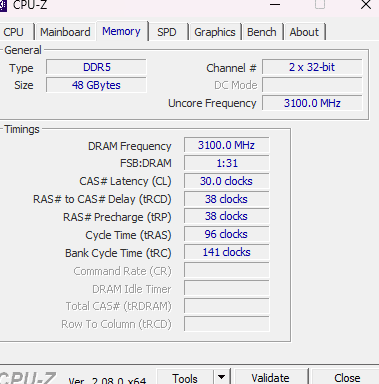Click the RAS# to CAS# Delay label
Image resolution: width=379 pixels, height=384 pixels.
coord(102,199)
